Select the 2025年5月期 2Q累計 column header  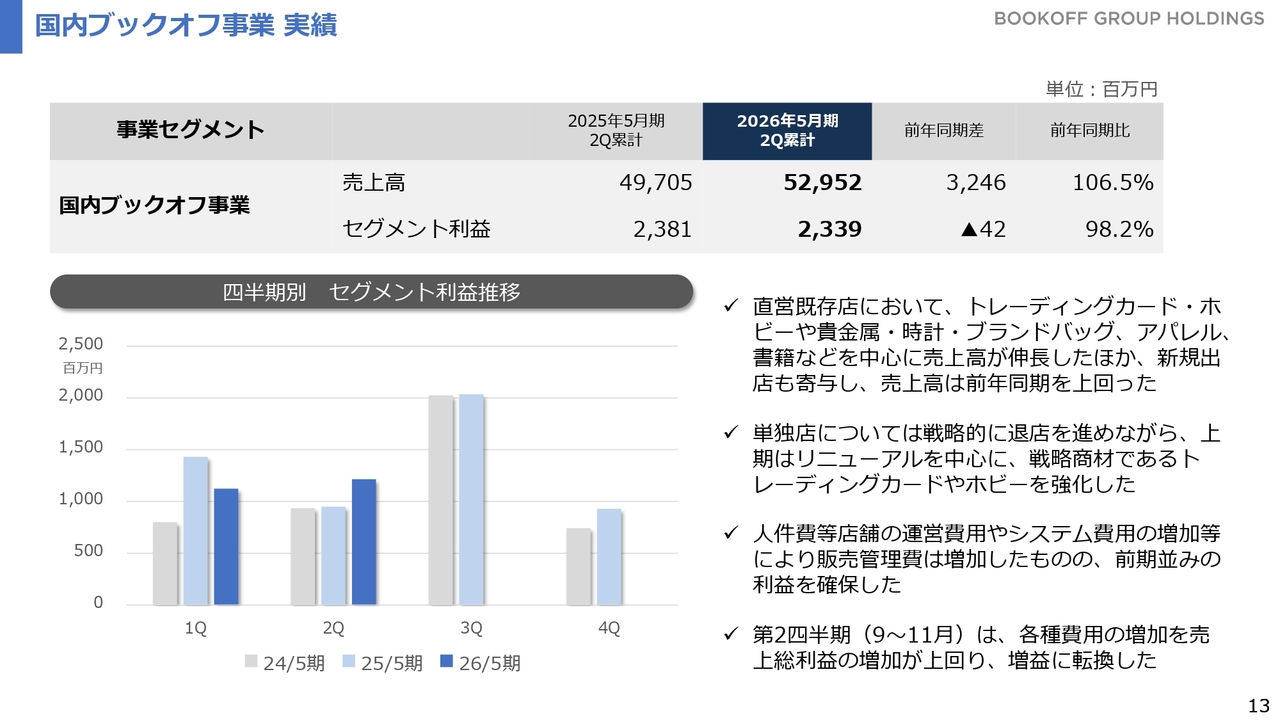point(616,131)
